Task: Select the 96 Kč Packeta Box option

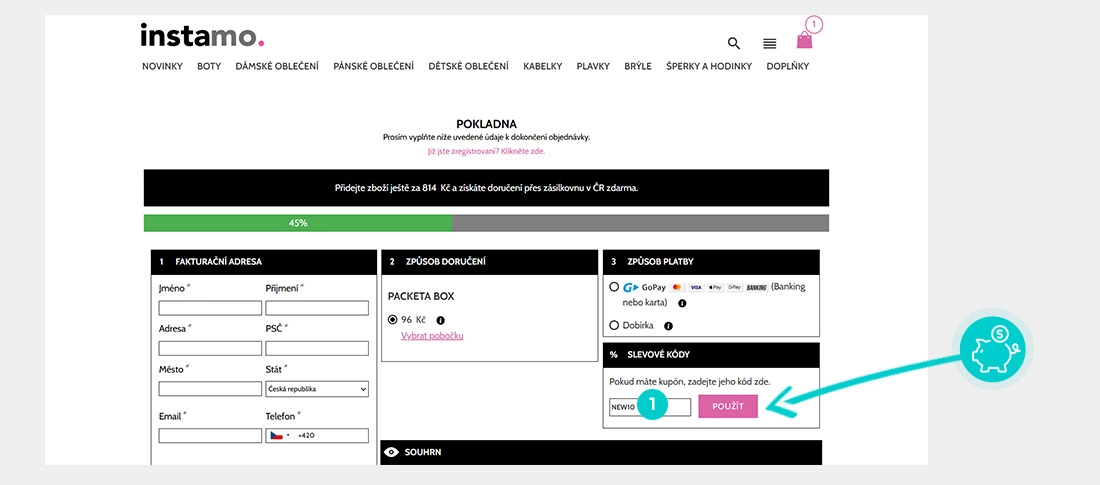Action: (x=393, y=319)
